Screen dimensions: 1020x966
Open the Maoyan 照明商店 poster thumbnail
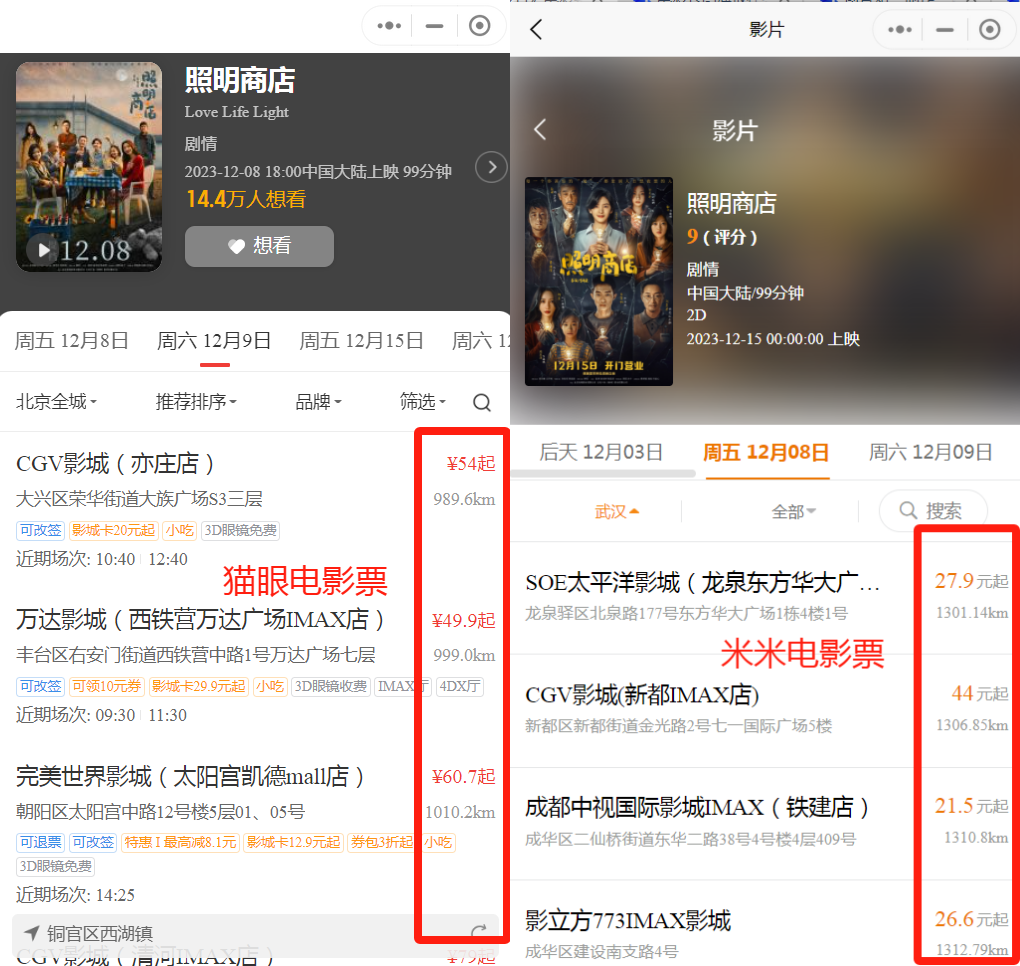[x=89, y=167]
